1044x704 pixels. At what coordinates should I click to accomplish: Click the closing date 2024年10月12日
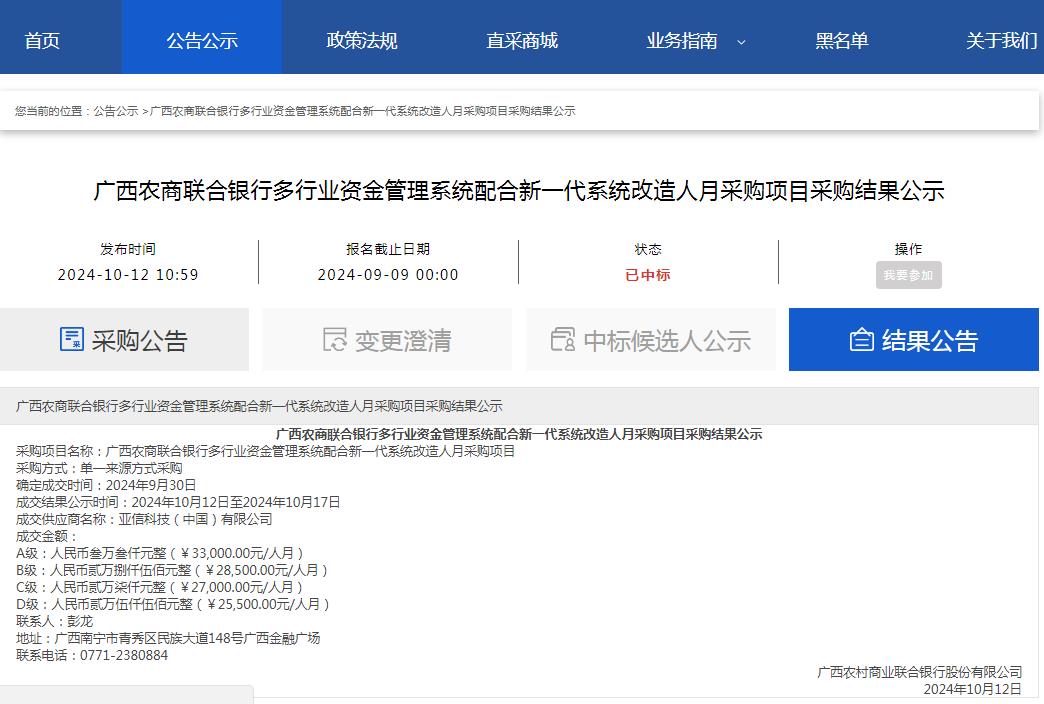[972, 689]
